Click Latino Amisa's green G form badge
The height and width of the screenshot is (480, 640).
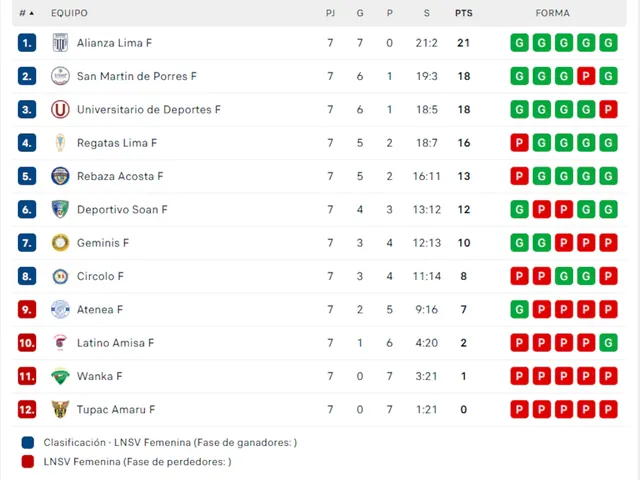tap(608, 343)
